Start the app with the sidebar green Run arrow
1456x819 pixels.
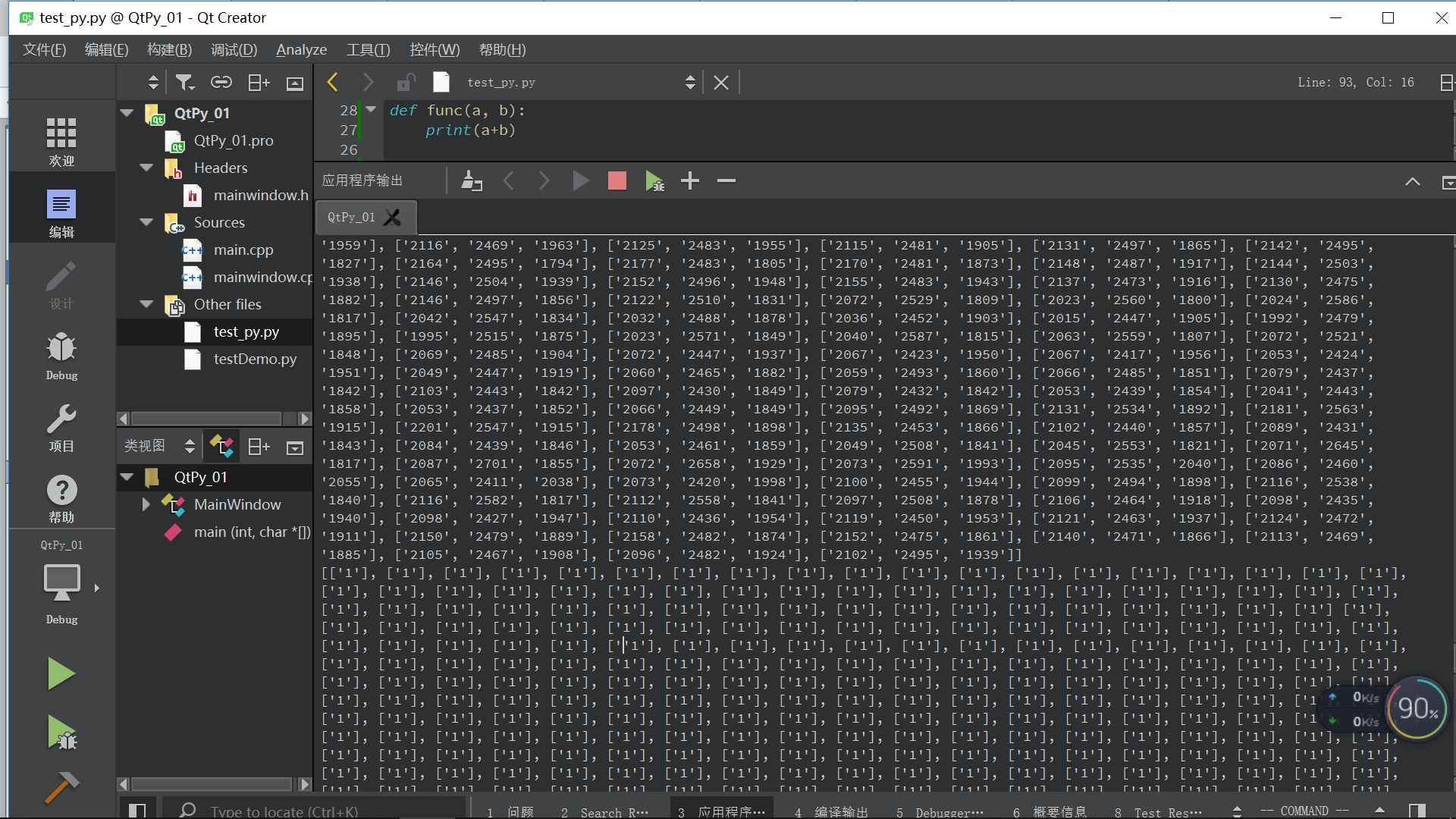(x=61, y=673)
